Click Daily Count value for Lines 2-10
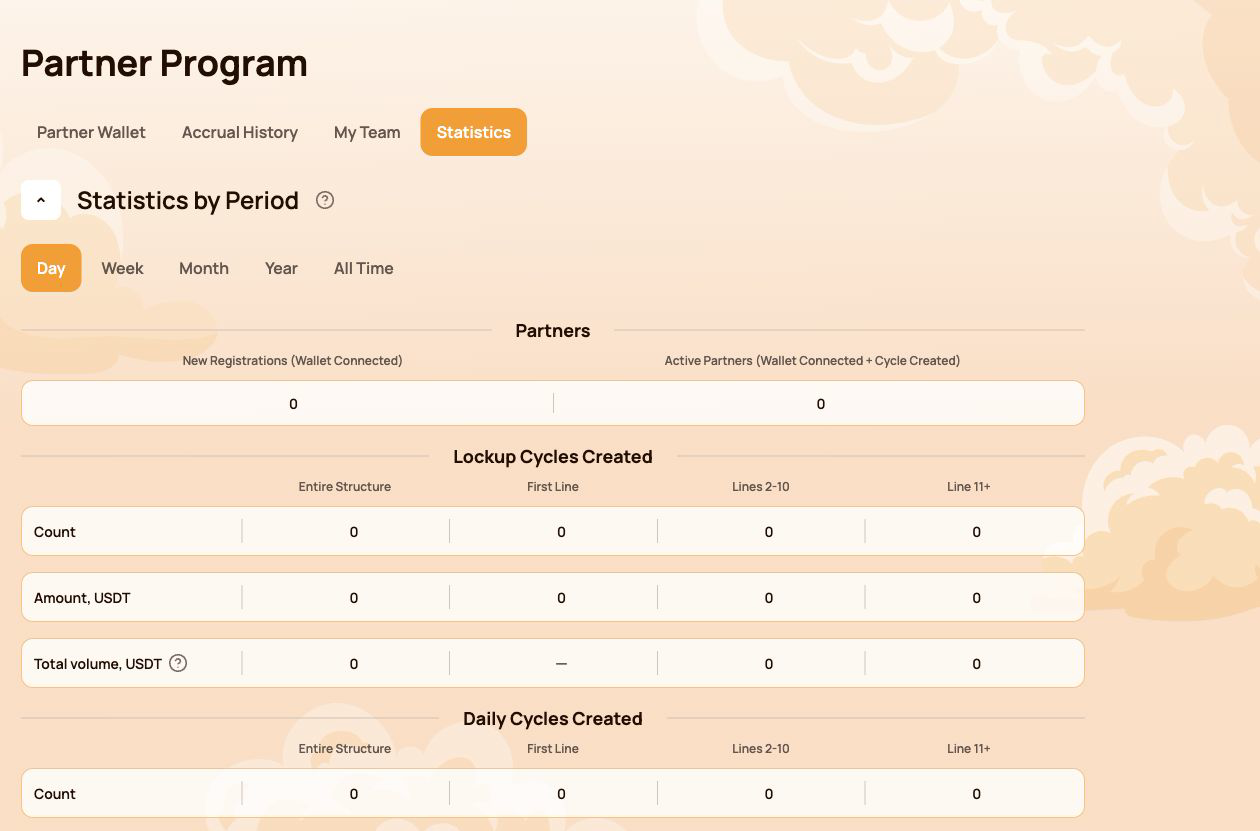 tap(769, 794)
